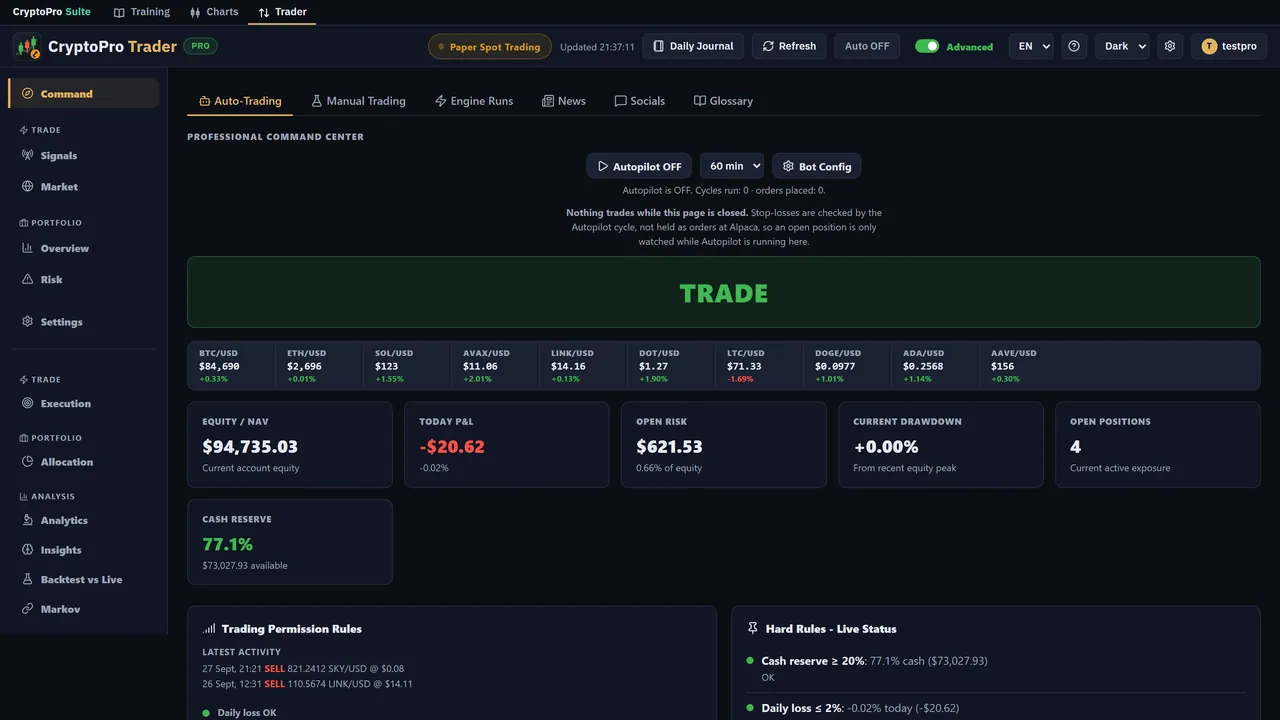Image resolution: width=1280 pixels, height=720 pixels.
Task: Open Bot Config
Action: pyautogui.click(x=817, y=166)
